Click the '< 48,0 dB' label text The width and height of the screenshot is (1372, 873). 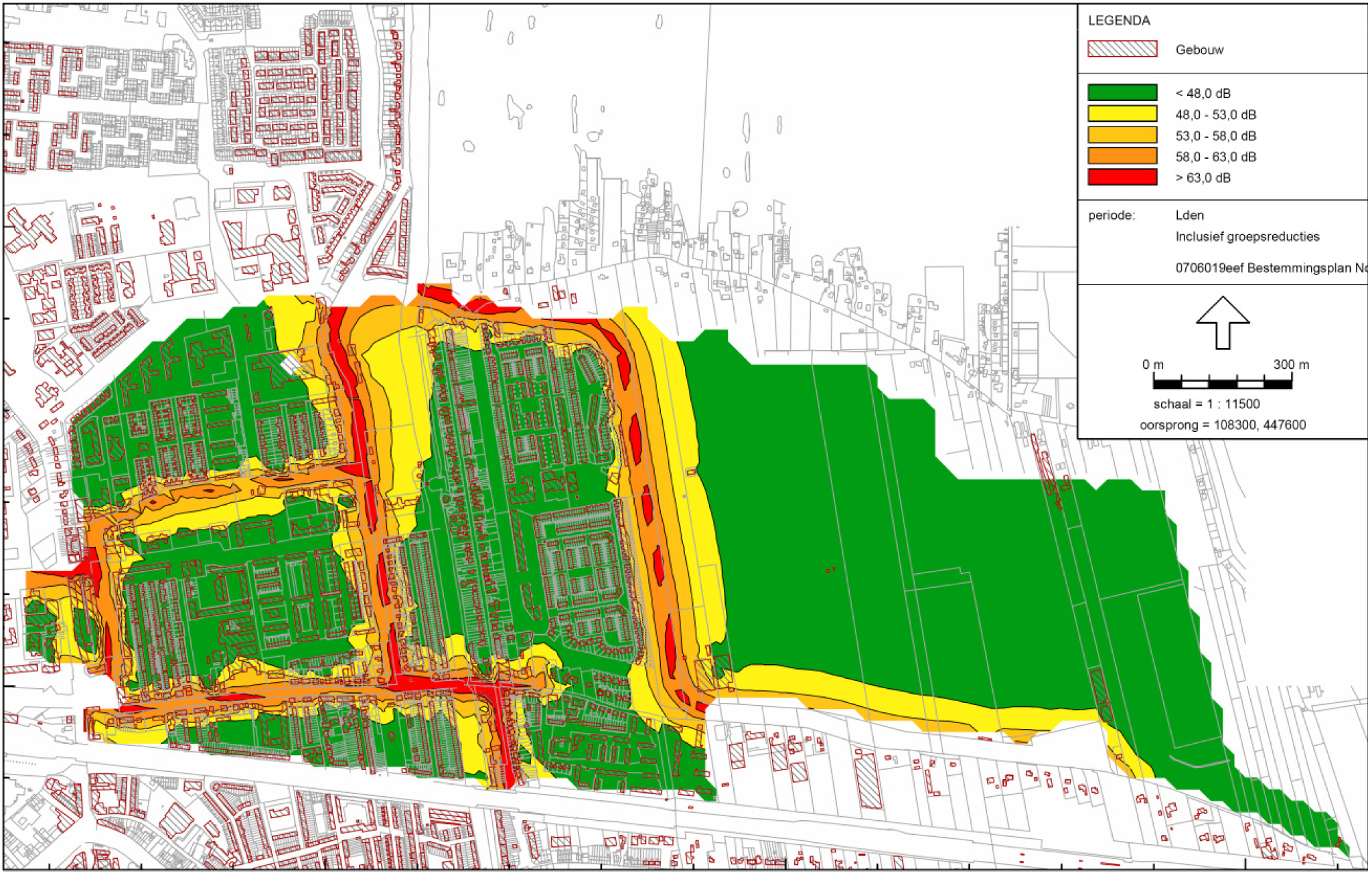[1203, 93]
